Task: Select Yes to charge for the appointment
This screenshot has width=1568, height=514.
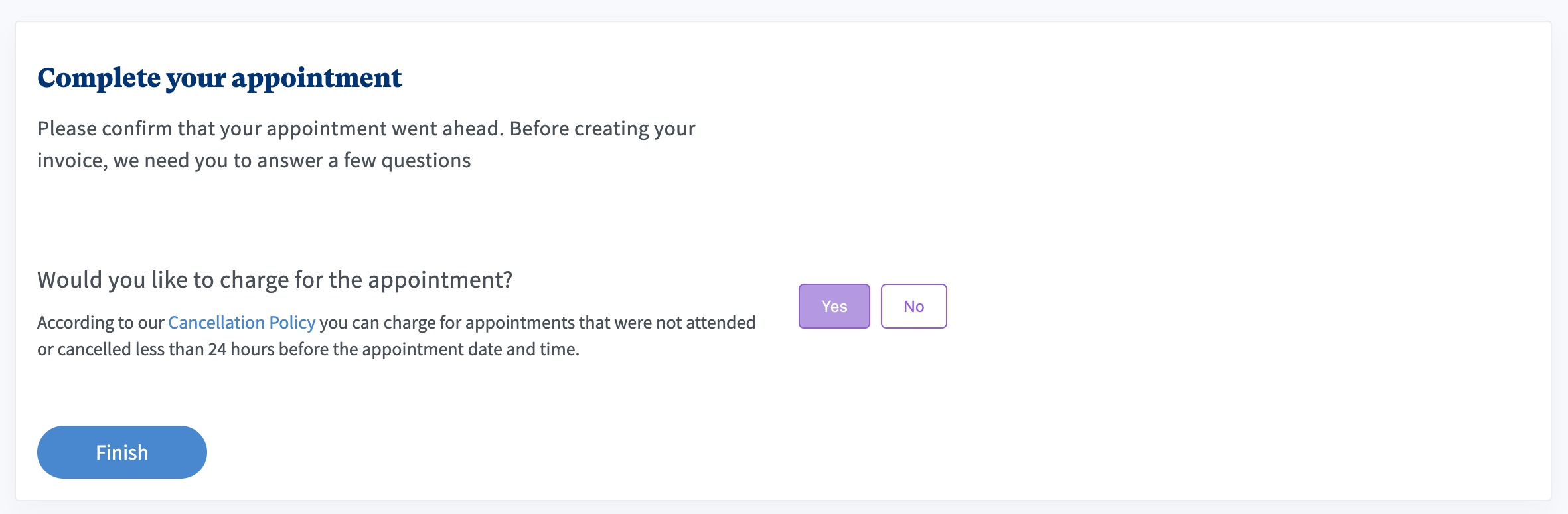Action: (834, 306)
